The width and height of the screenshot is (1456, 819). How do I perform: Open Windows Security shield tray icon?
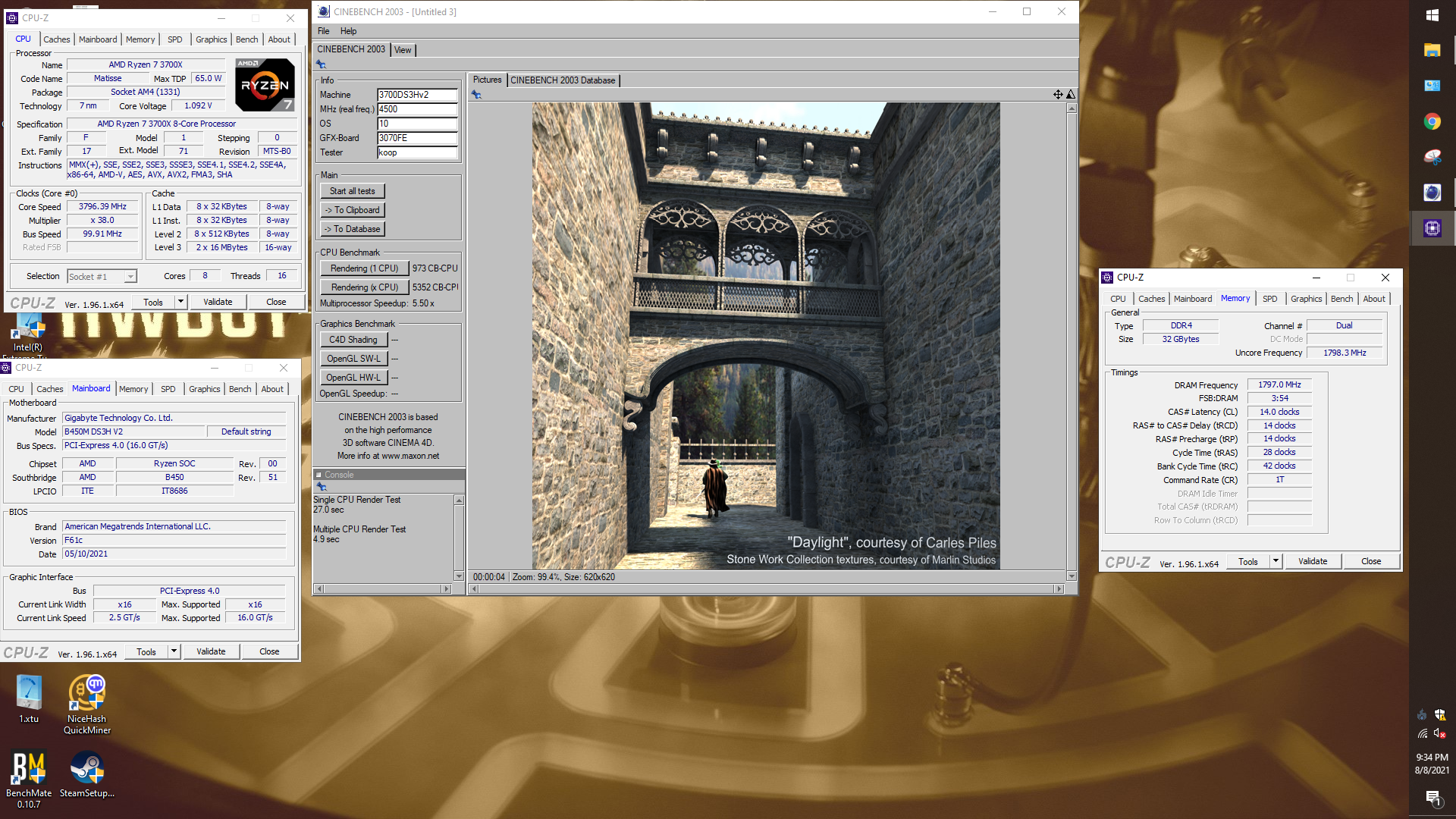click(x=1440, y=714)
